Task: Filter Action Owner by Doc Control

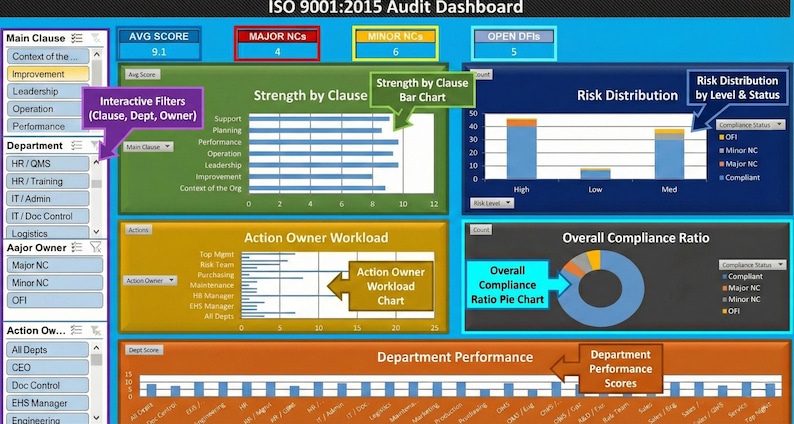Action: coord(48,385)
